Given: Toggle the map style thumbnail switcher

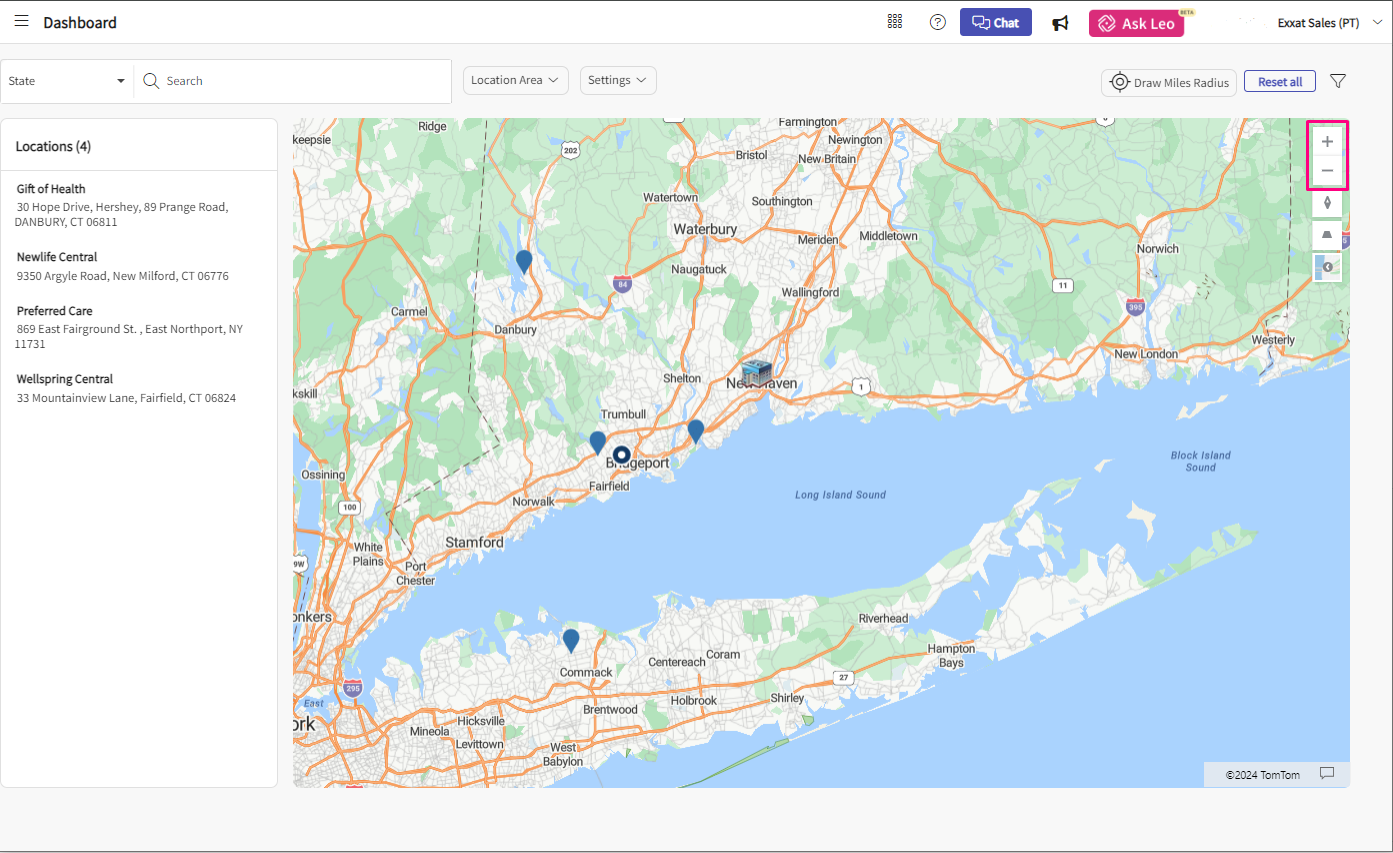Looking at the screenshot, I should tap(1327, 266).
